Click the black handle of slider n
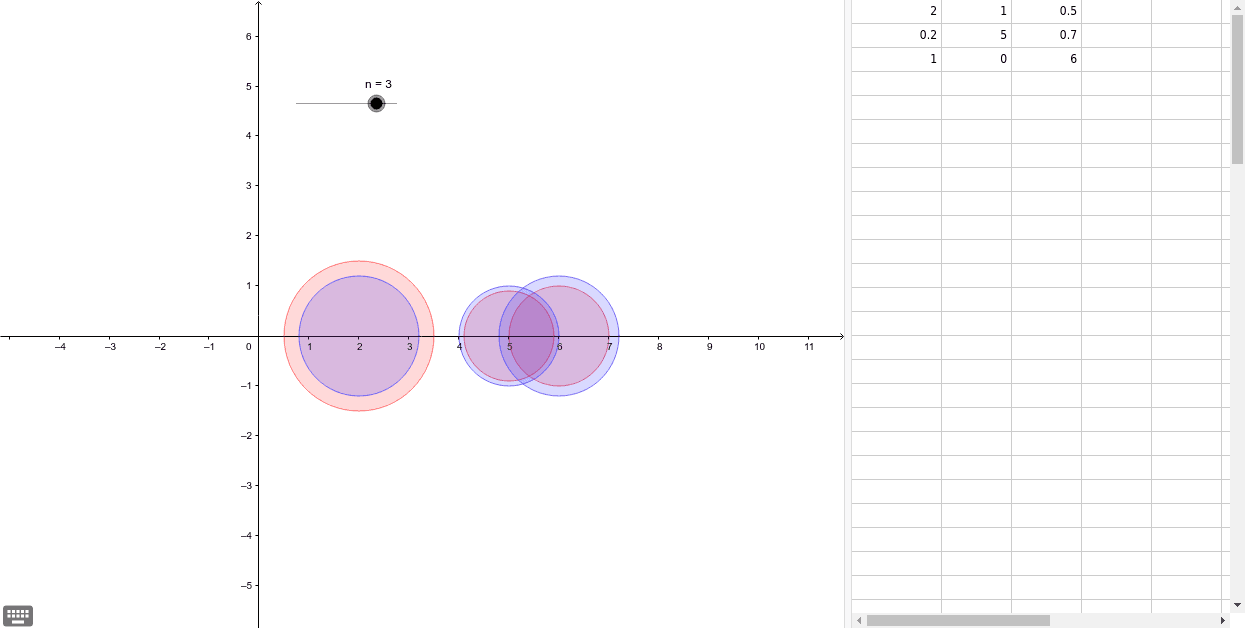Viewport: 1247px width, 630px height. pos(376,104)
